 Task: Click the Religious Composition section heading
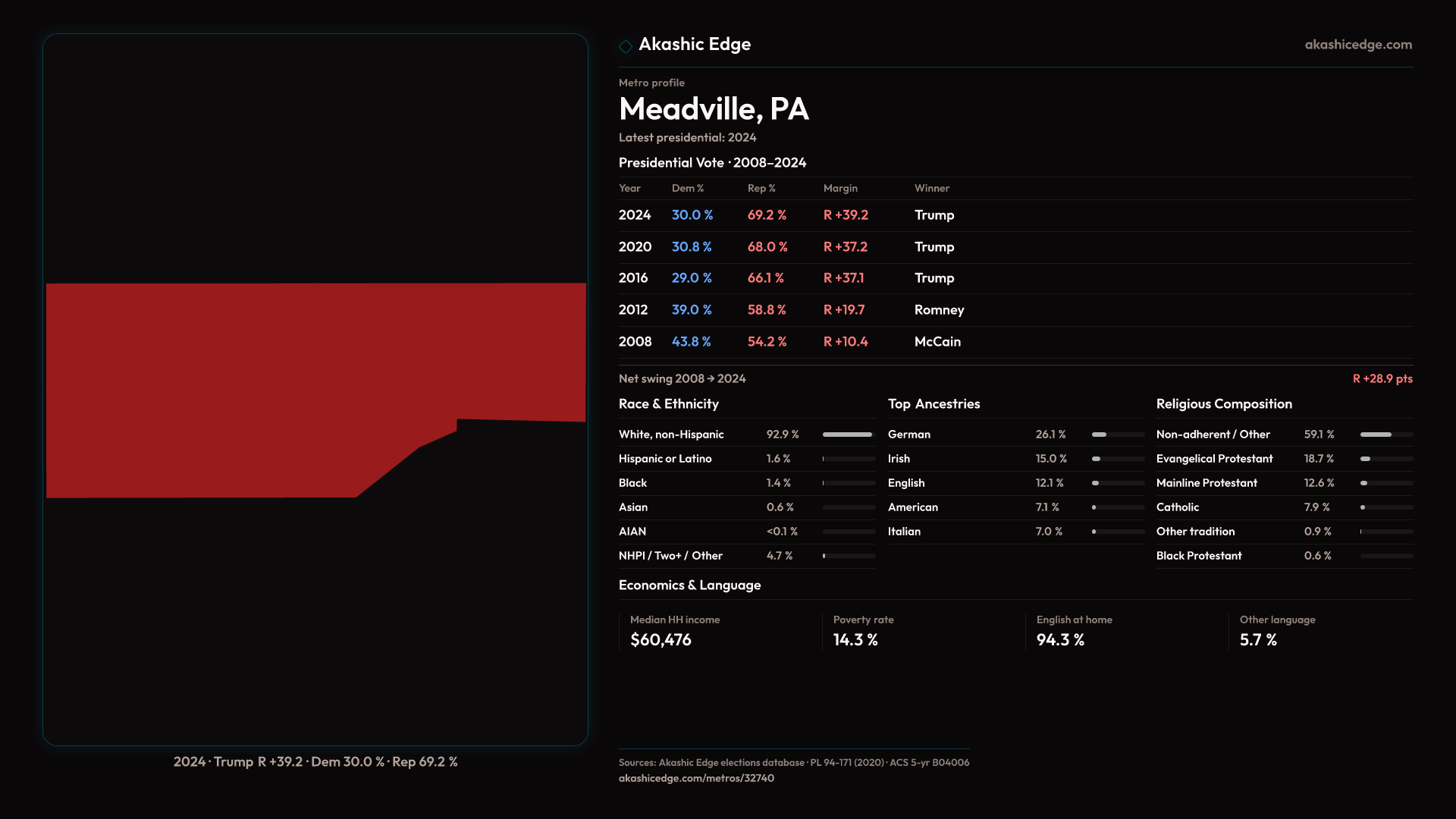click(x=1223, y=404)
